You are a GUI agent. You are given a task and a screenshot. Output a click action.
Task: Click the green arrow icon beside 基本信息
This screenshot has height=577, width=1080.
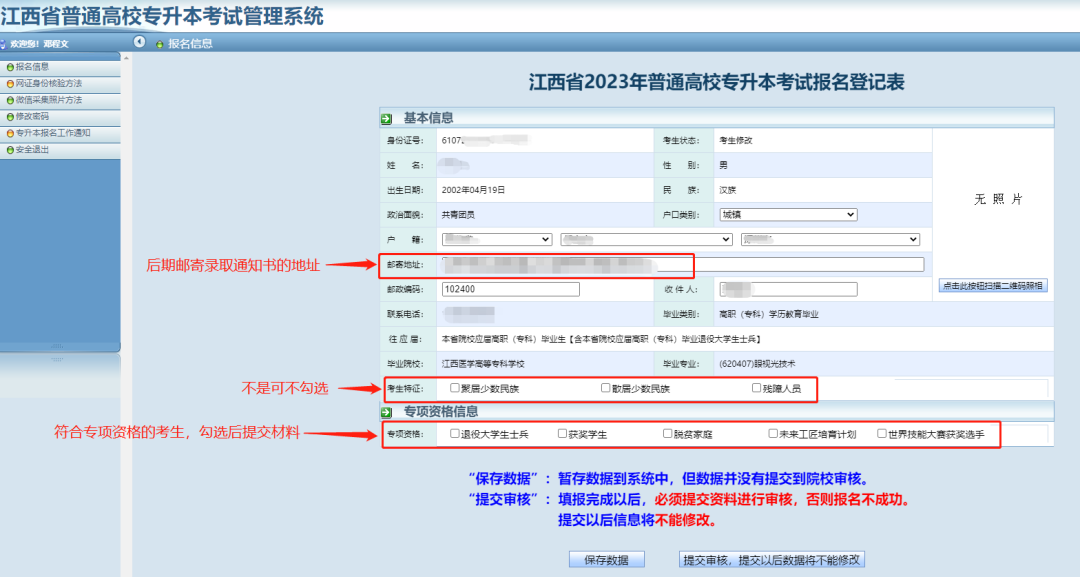point(386,118)
